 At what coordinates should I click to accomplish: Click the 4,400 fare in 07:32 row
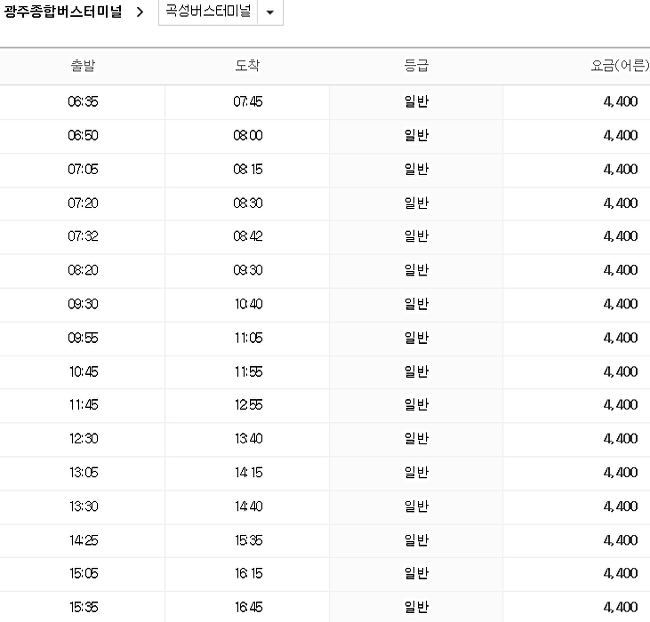tap(621, 236)
